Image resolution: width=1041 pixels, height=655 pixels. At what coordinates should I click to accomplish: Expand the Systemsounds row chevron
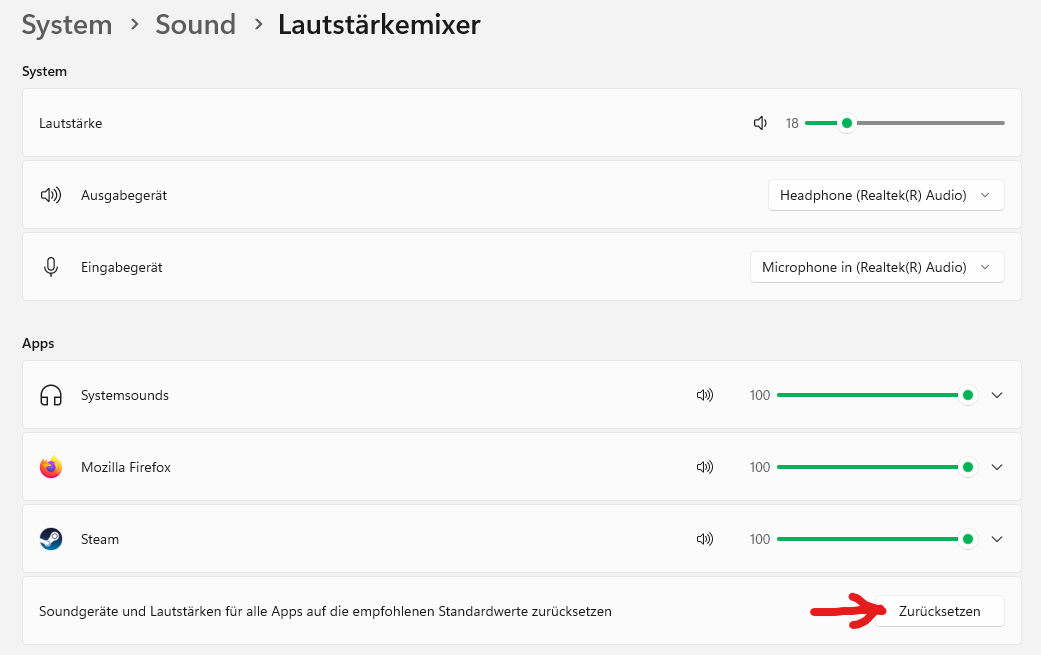pos(997,395)
